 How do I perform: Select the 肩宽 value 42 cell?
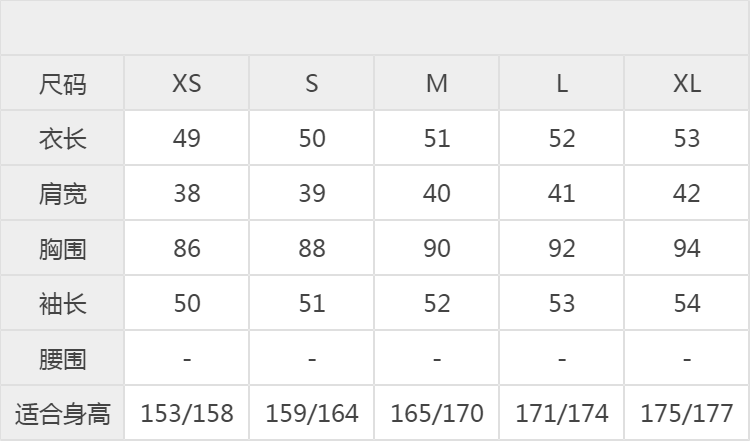pos(687,193)
